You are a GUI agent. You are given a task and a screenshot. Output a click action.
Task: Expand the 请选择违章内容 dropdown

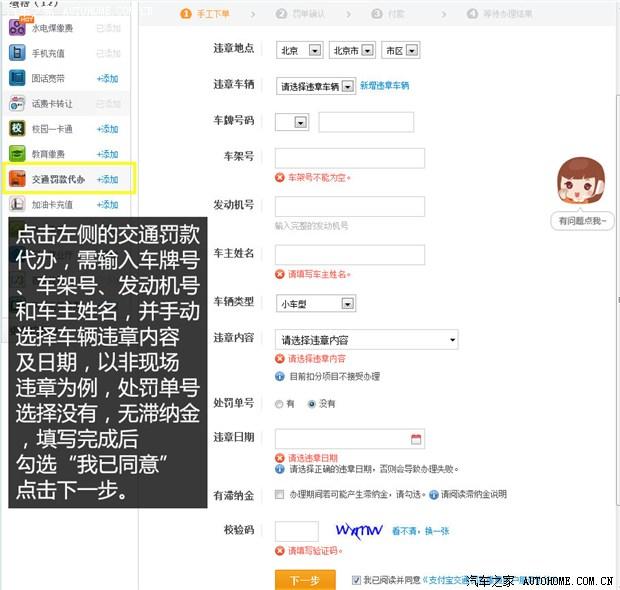[366, 340]
